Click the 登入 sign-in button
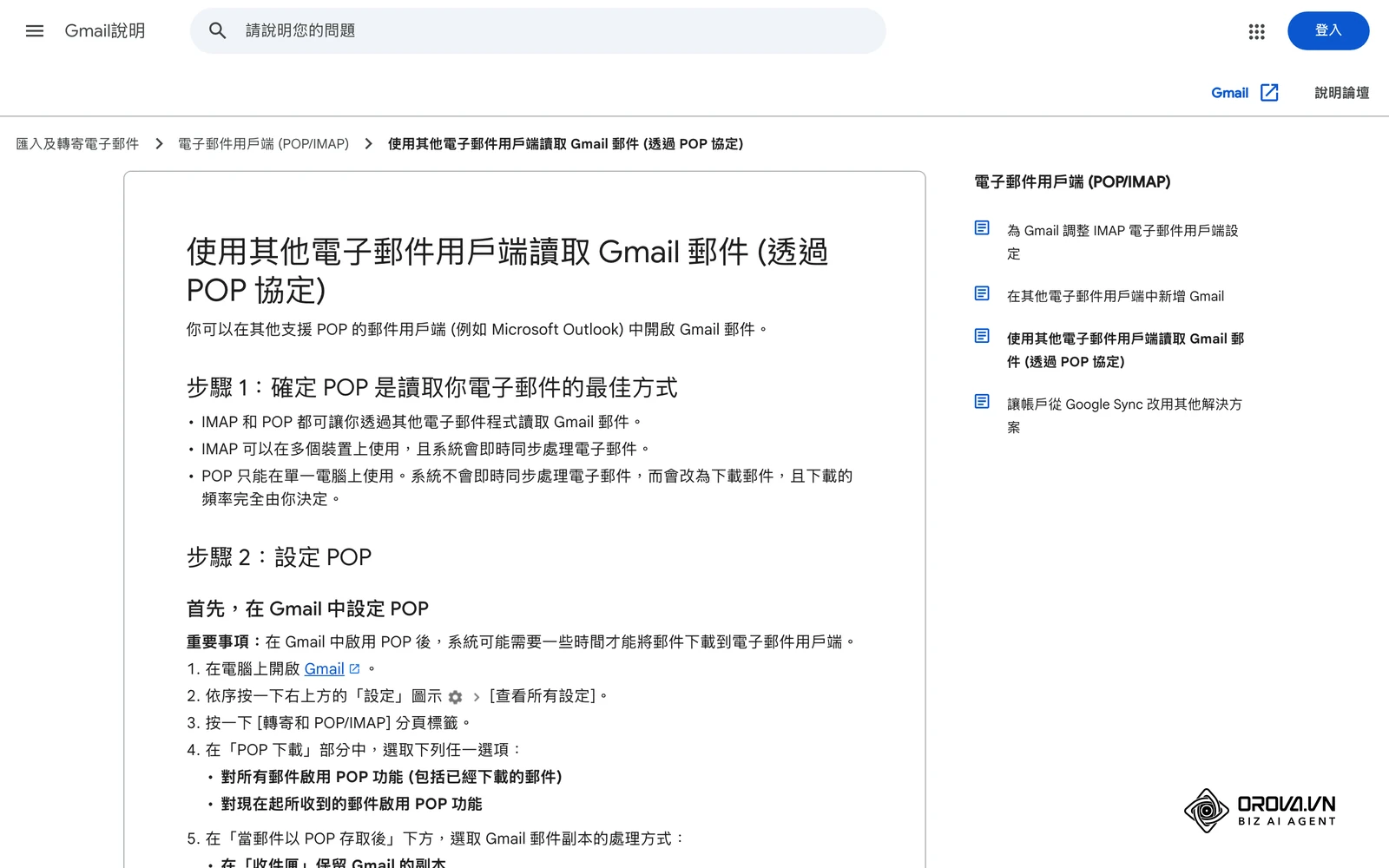The image size is (1389, 868). [x=1328, y=31]
